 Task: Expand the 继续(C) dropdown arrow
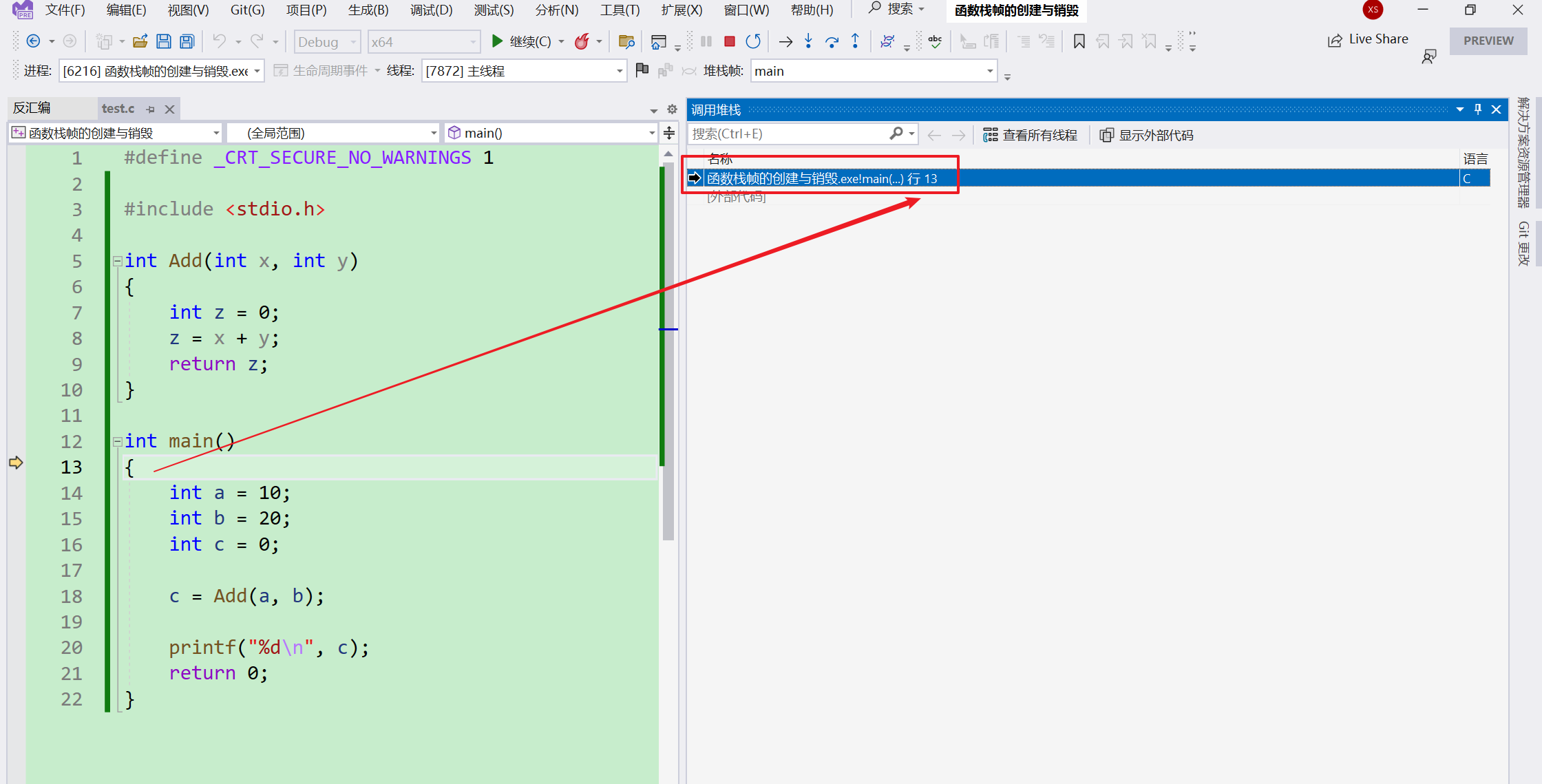pyautogui.click(x=562, y=42)
